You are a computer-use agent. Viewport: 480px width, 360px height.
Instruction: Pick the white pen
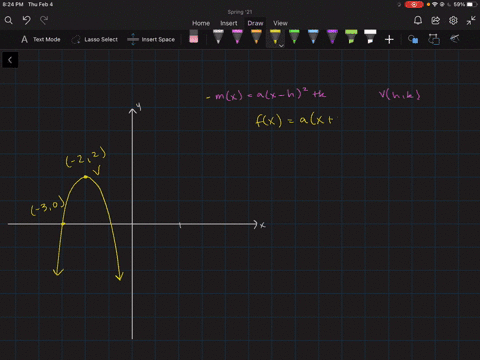[x=218, y=37]
